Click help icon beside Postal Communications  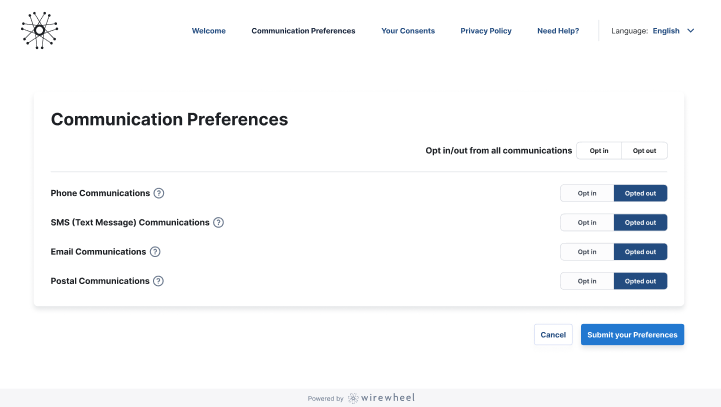point(158,281)
